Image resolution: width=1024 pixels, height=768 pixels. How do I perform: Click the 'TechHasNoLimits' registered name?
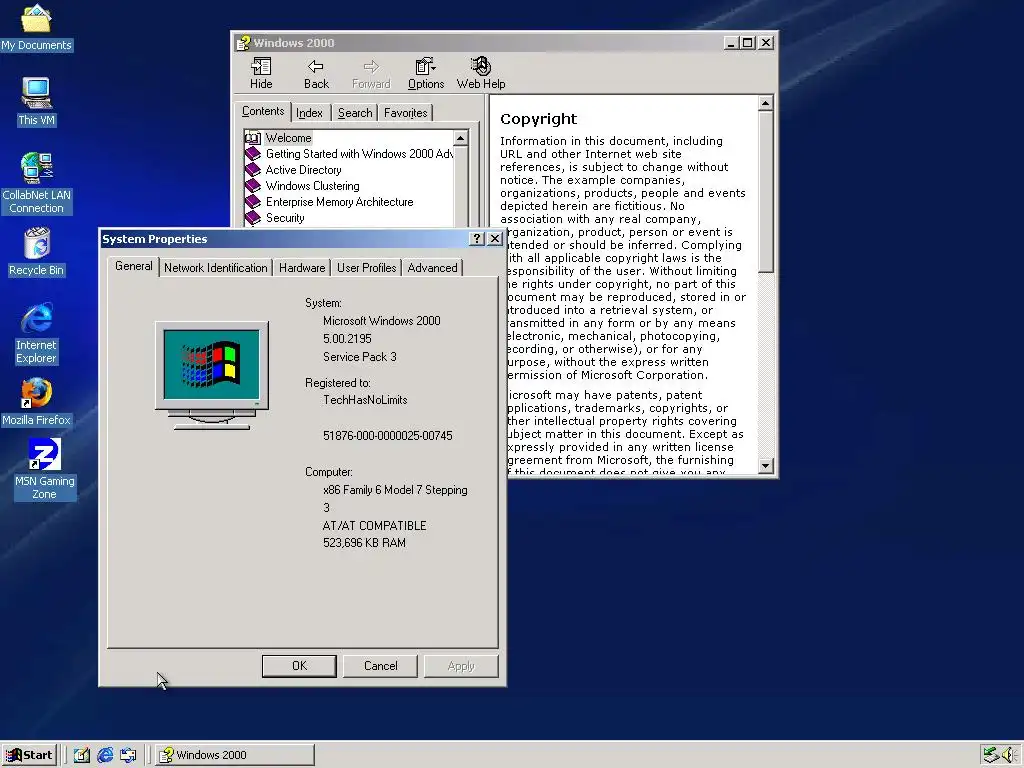(365, 400)
